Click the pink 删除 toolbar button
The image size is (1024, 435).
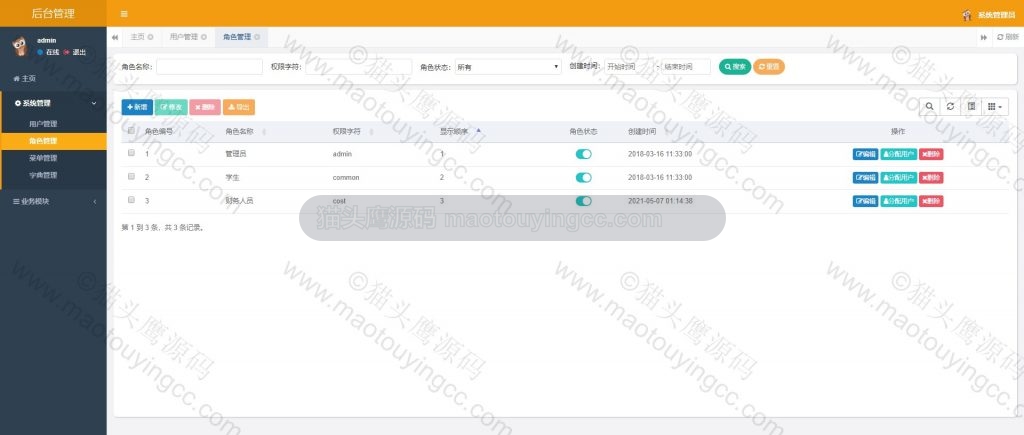pyautogui.click(x=205, y=107)
